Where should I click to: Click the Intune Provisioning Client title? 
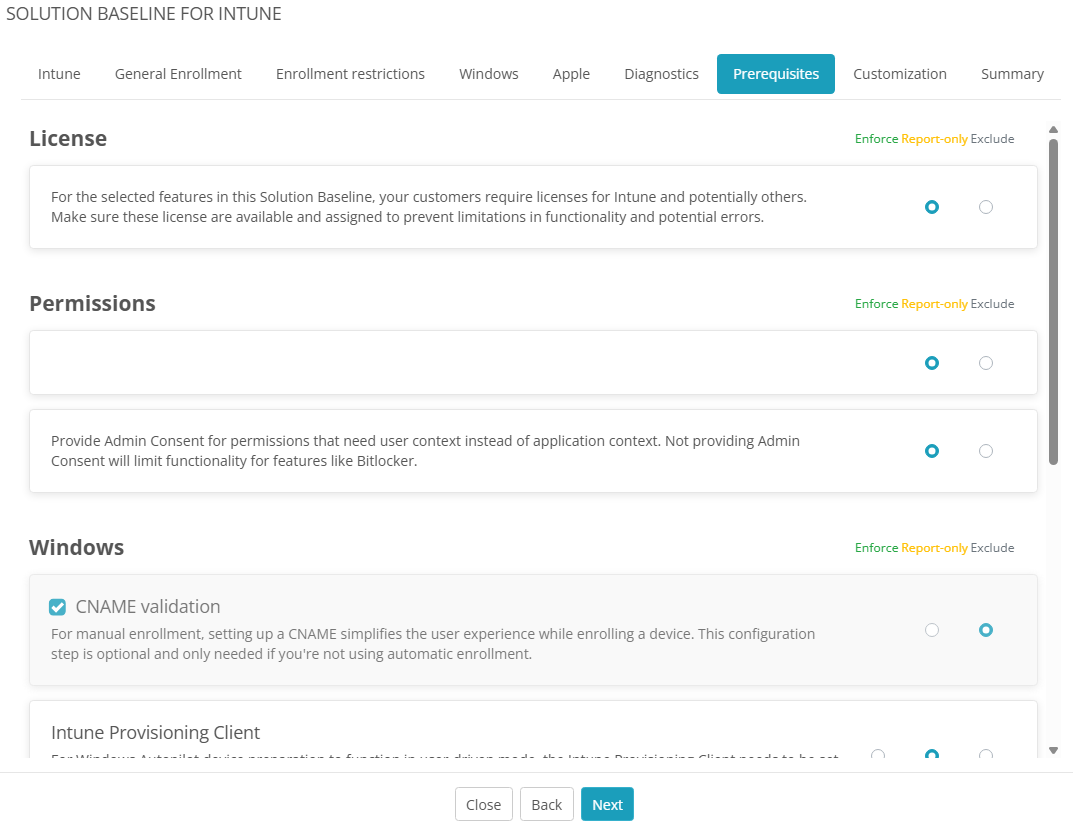[x=155, y=733]
